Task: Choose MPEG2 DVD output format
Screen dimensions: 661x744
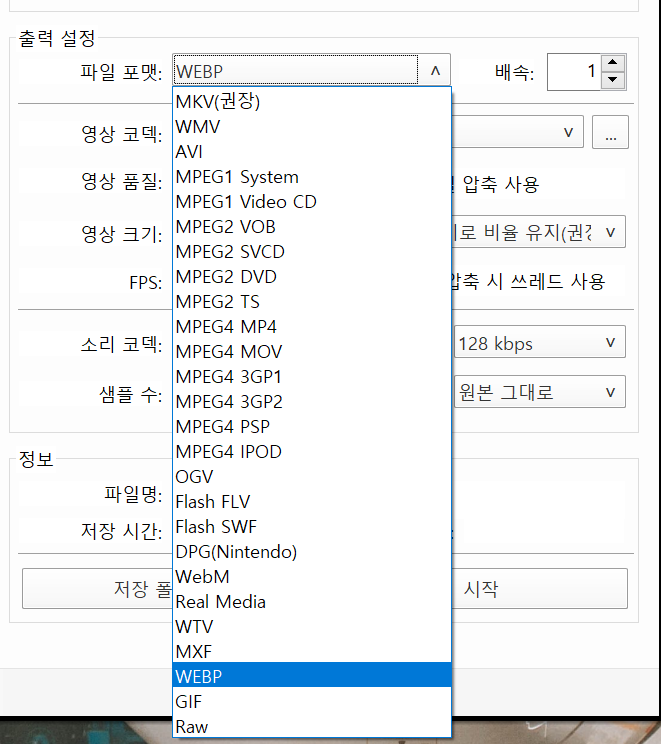Action: pyautogui.click(x=312, y=277)
